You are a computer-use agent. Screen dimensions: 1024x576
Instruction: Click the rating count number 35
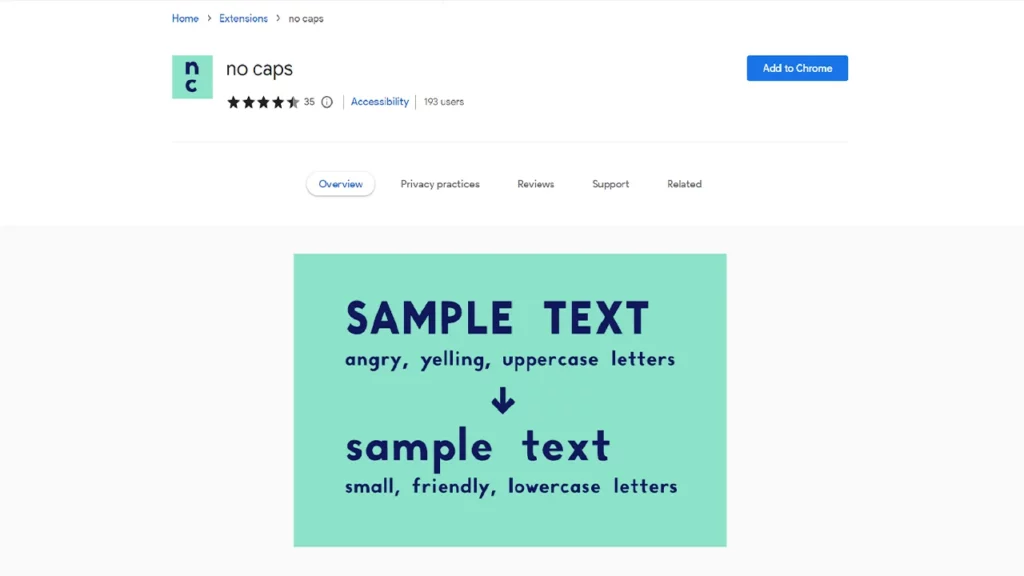point(309,102)
